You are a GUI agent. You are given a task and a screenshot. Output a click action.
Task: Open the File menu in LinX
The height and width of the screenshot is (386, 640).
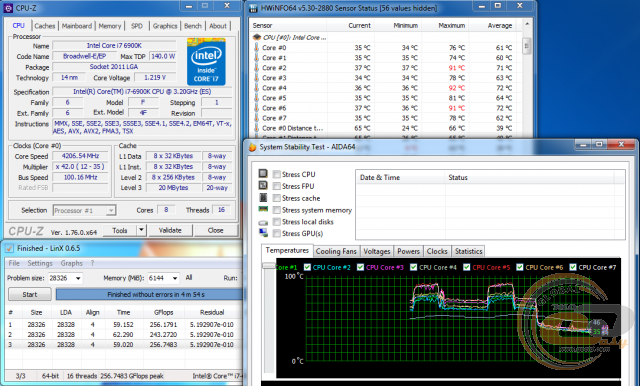pos(14,263)
